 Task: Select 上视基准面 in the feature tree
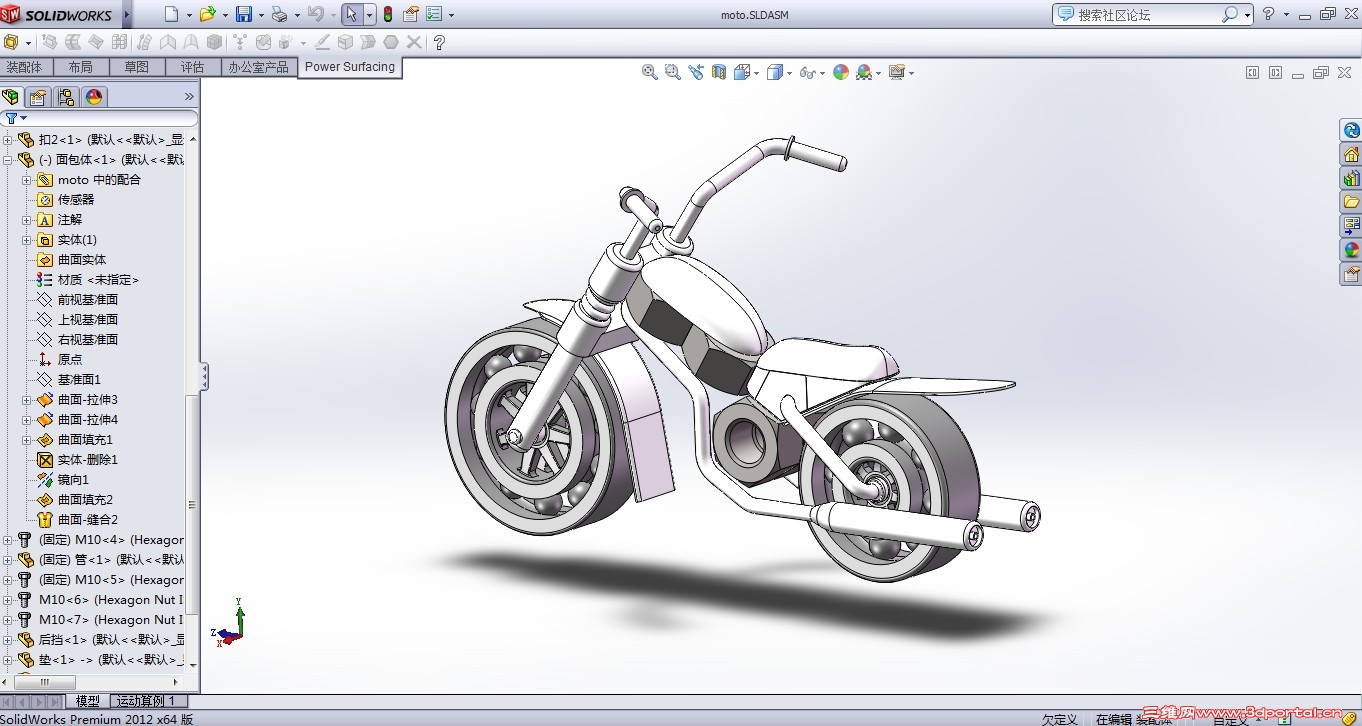pyautogui.click(x=88, y=320)
